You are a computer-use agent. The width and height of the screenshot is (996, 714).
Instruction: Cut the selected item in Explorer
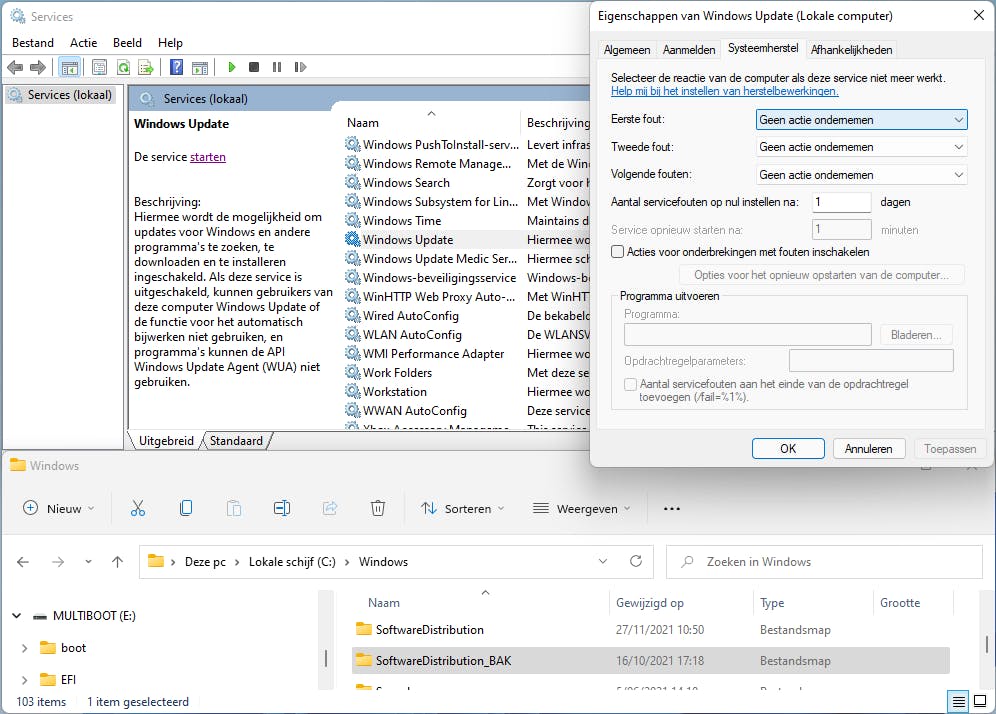click(138, 508)
